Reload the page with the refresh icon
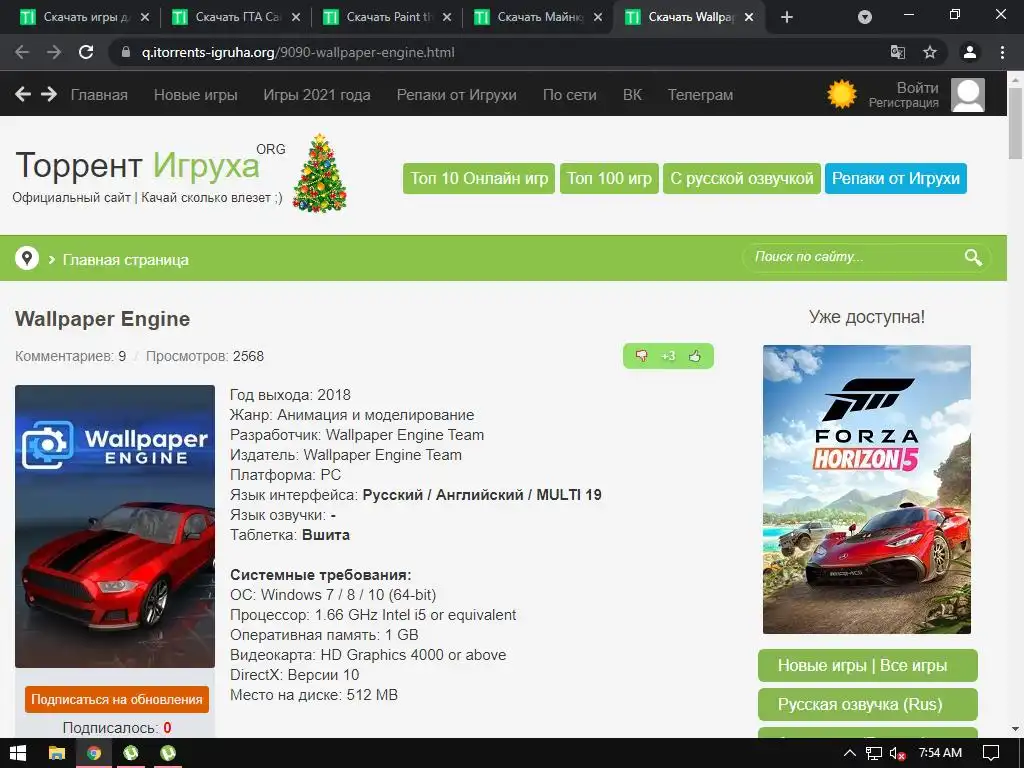The image size is (1024, 768). tap(86, 52)
